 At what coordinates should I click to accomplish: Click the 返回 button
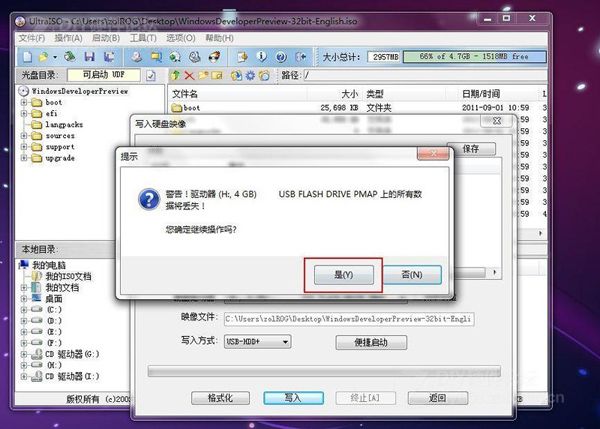[x=437, y=398]
